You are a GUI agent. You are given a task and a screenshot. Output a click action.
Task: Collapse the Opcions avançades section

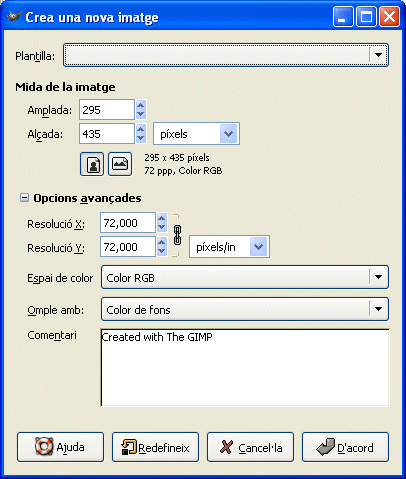point(24,198)
